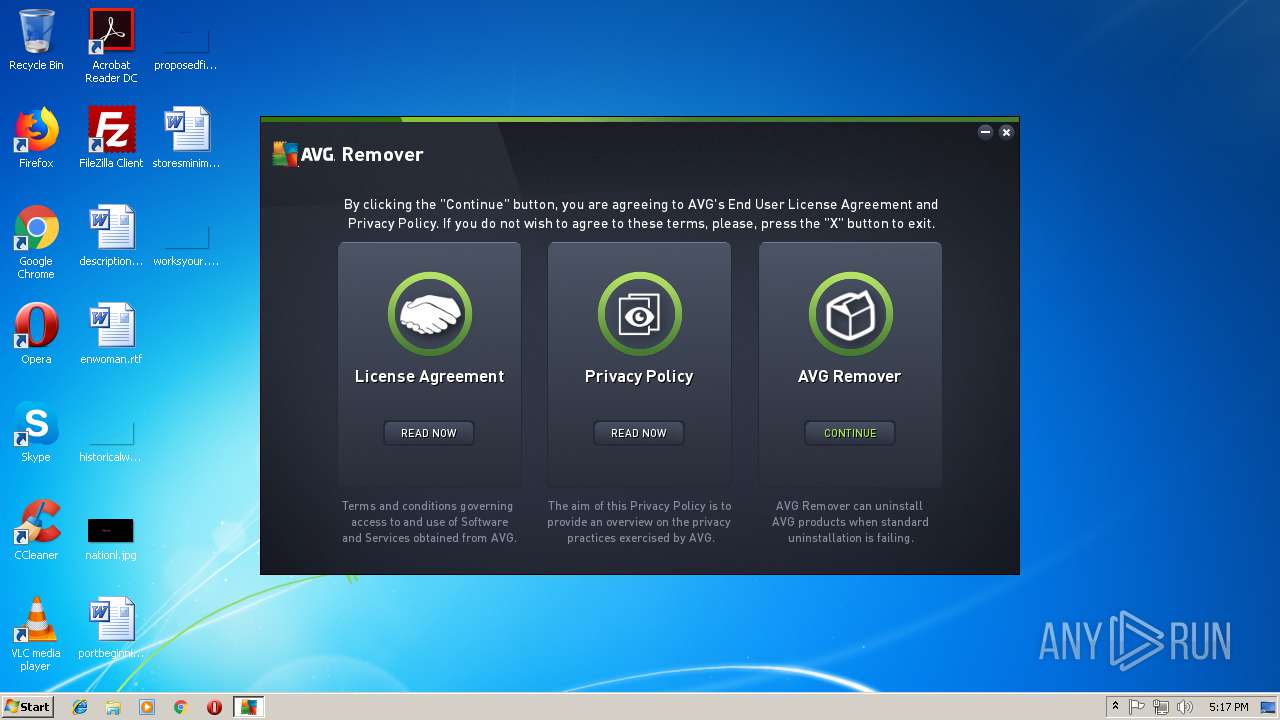Click the 'The aim of this Privacy Policy' description
Screen dimensions: 1280x720
639,522
